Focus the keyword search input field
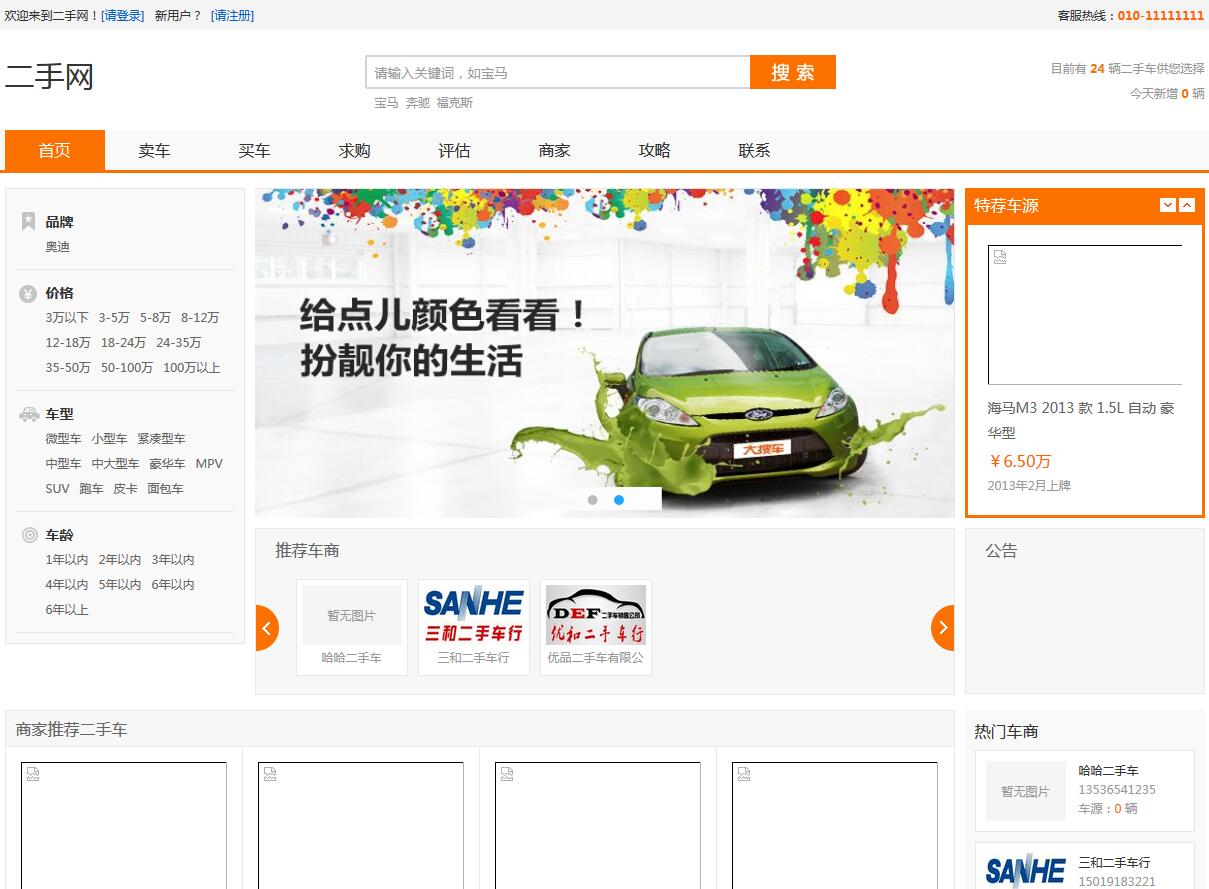Image resolution: width=1209 pixels, height=889 pixels. [x=558, y=72]
